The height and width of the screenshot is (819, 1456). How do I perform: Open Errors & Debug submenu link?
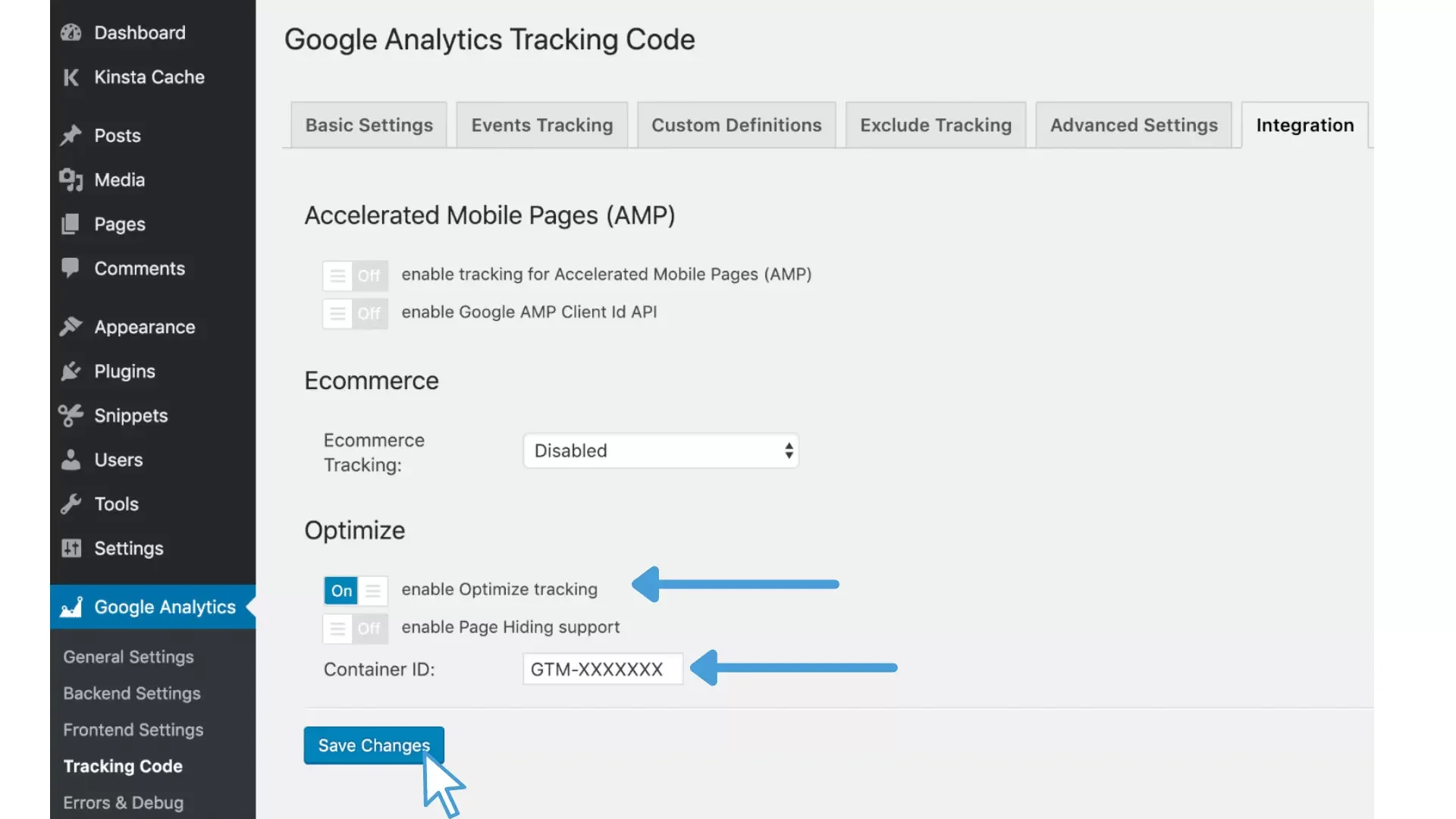124,802
